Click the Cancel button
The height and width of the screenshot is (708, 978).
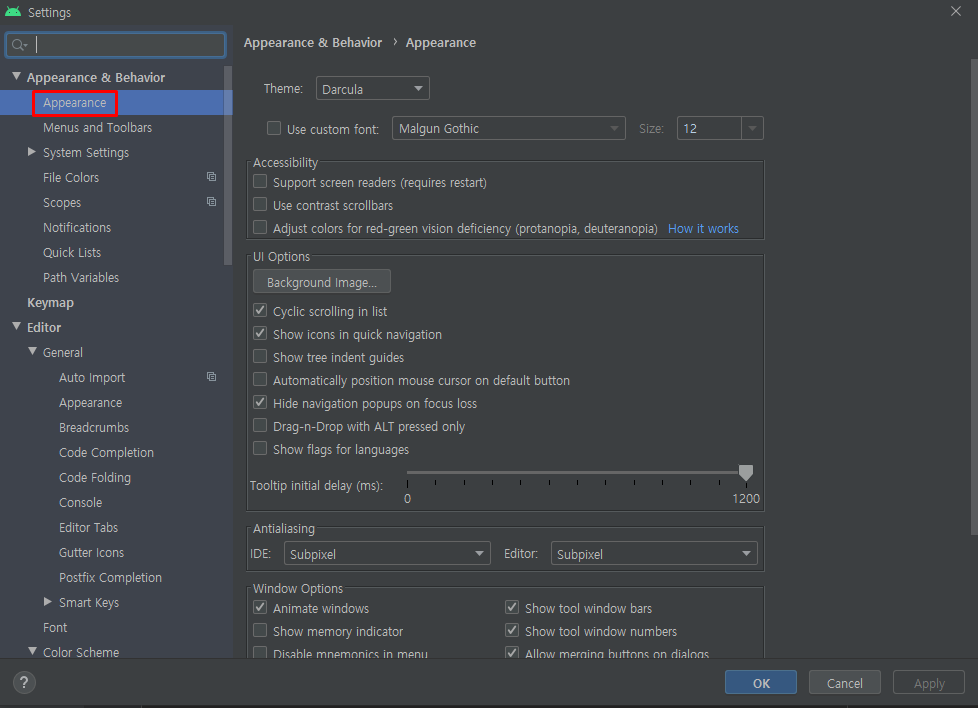845,682
